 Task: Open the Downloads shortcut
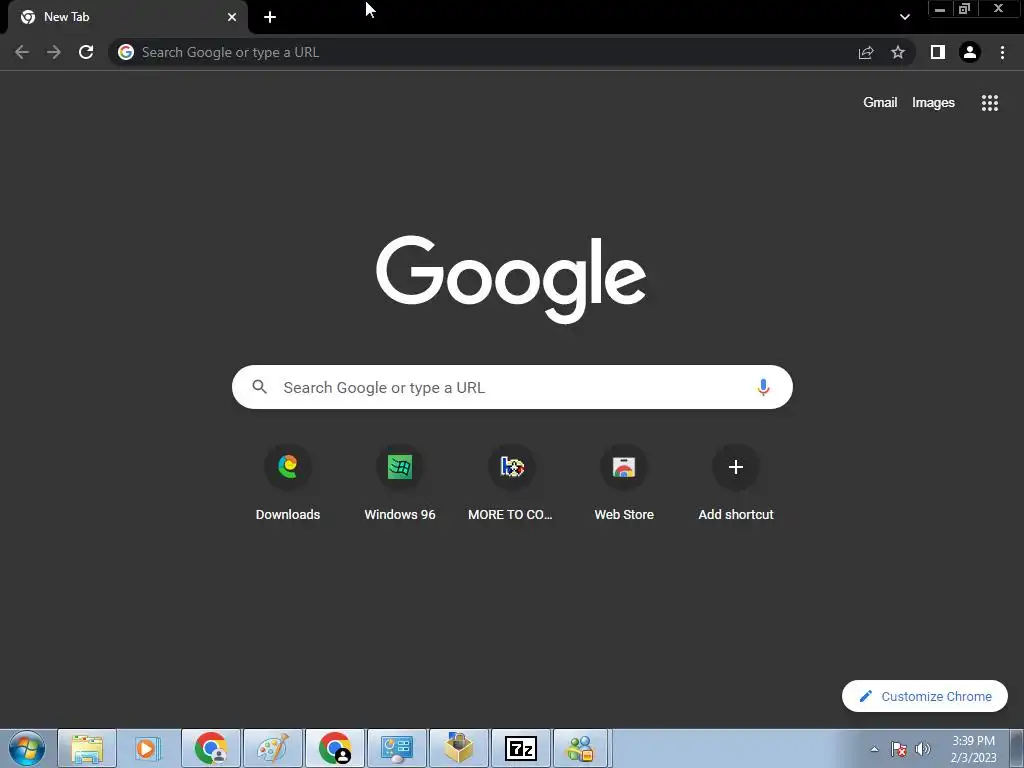(x=288, y=483)
